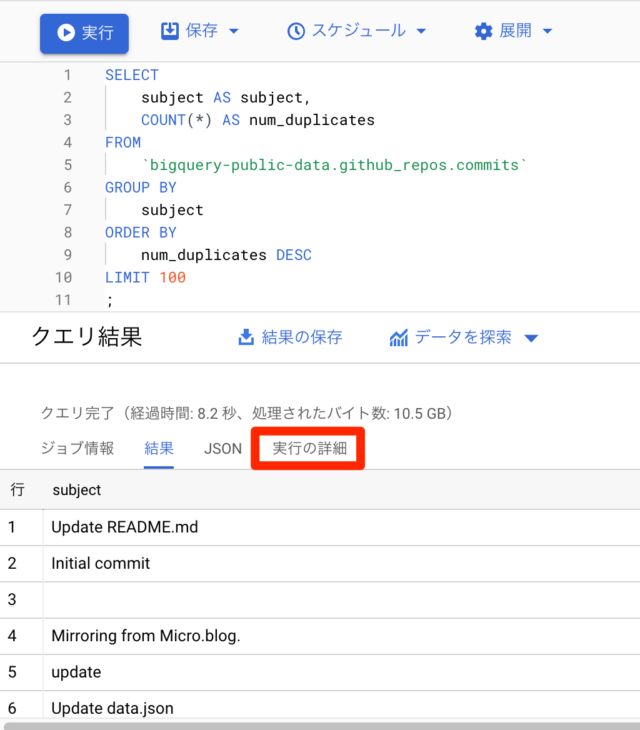Run the query with 実行 button
Viewport: 640px width, 730px height.
point(84,33)
